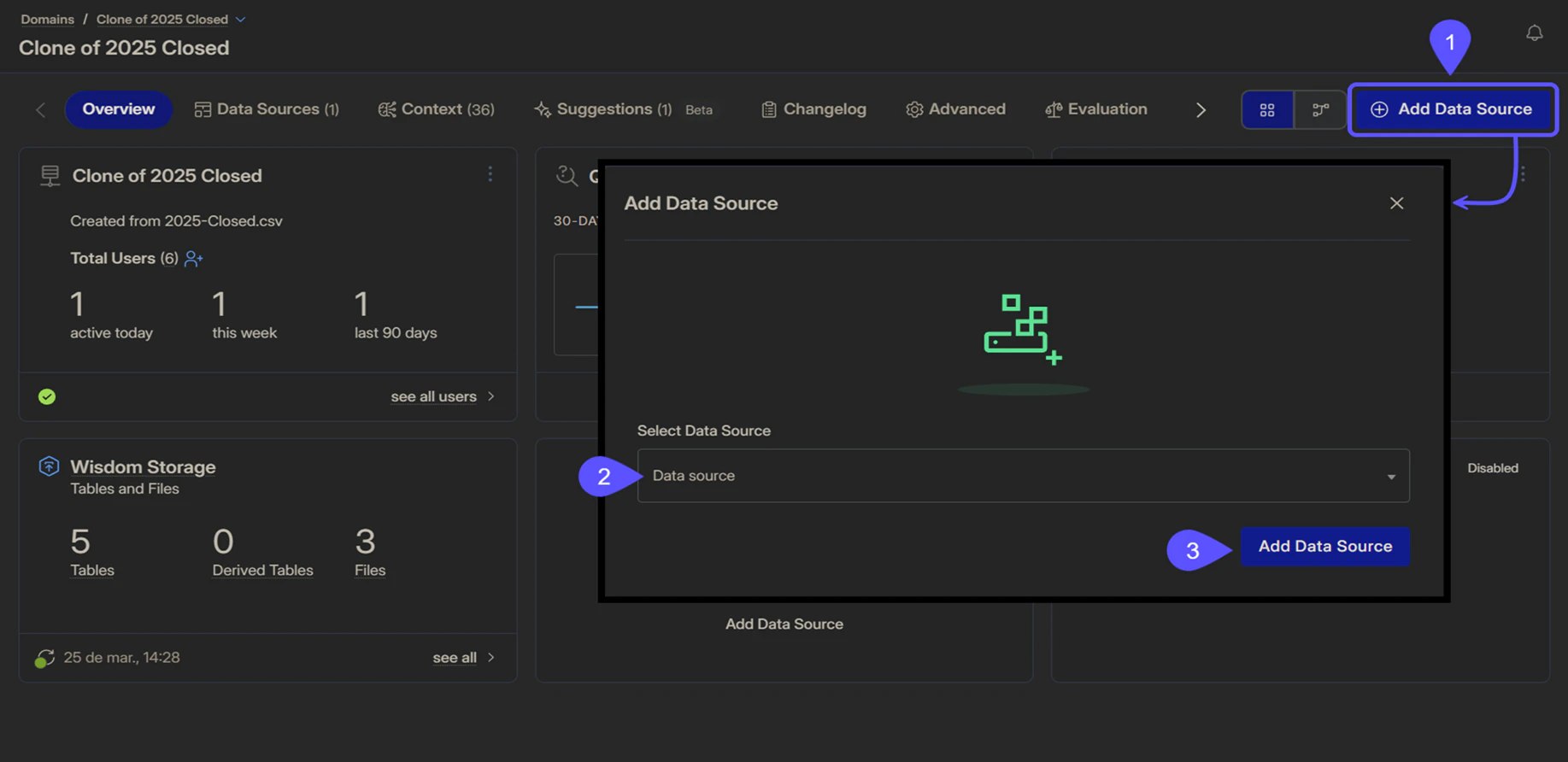The height and width of the screenshot is (762, 1568).
Task: Click the 0 Derived Tables count
Action: point(262,553)
